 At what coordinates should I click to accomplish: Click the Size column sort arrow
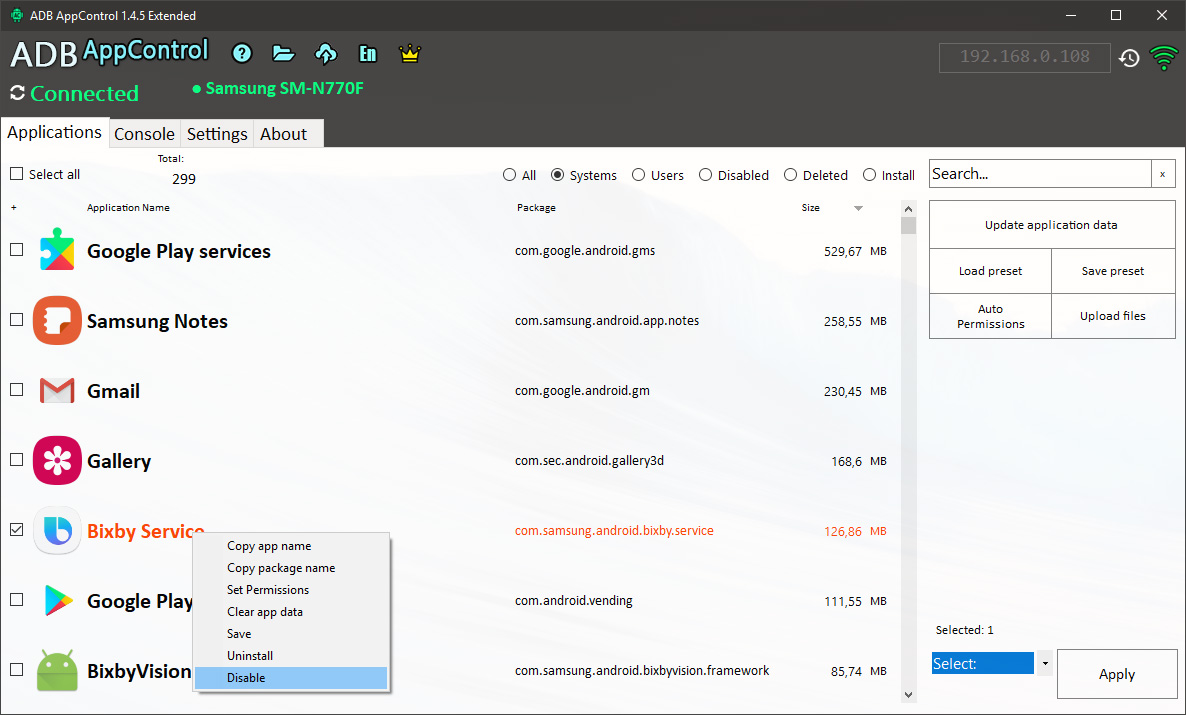click(858, 208)
